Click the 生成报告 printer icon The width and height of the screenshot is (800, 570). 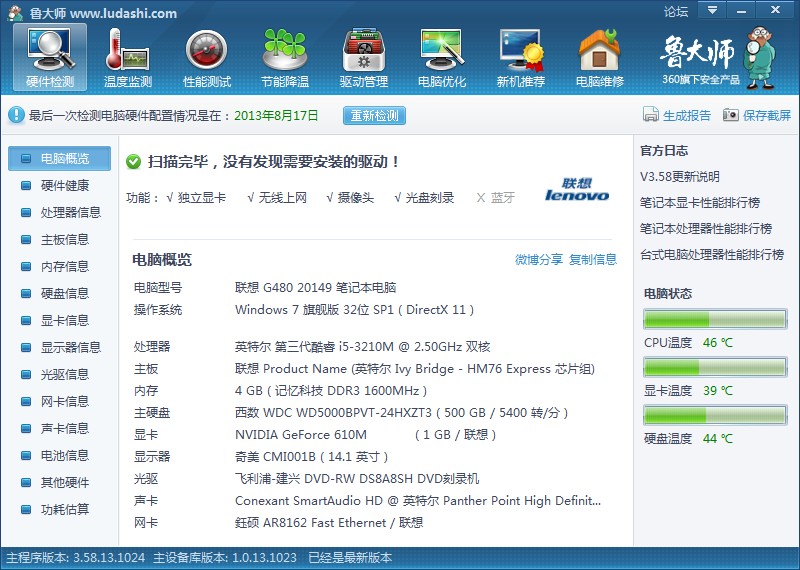click(651, 115)
